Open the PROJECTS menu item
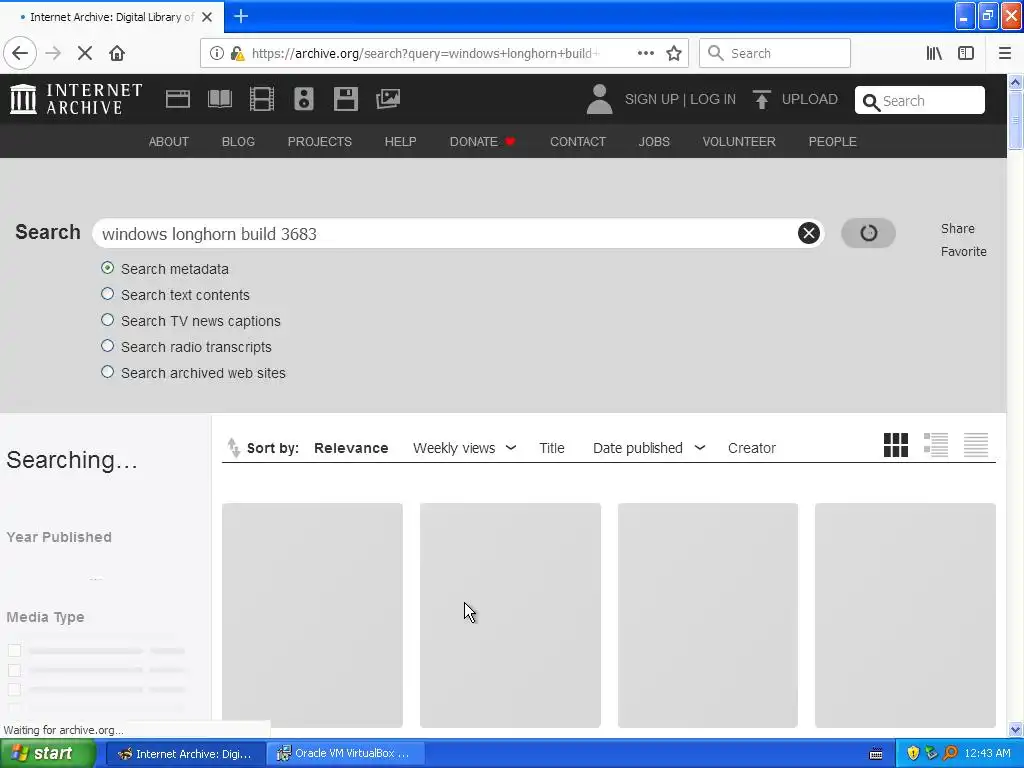 click(x=319, y=141)
